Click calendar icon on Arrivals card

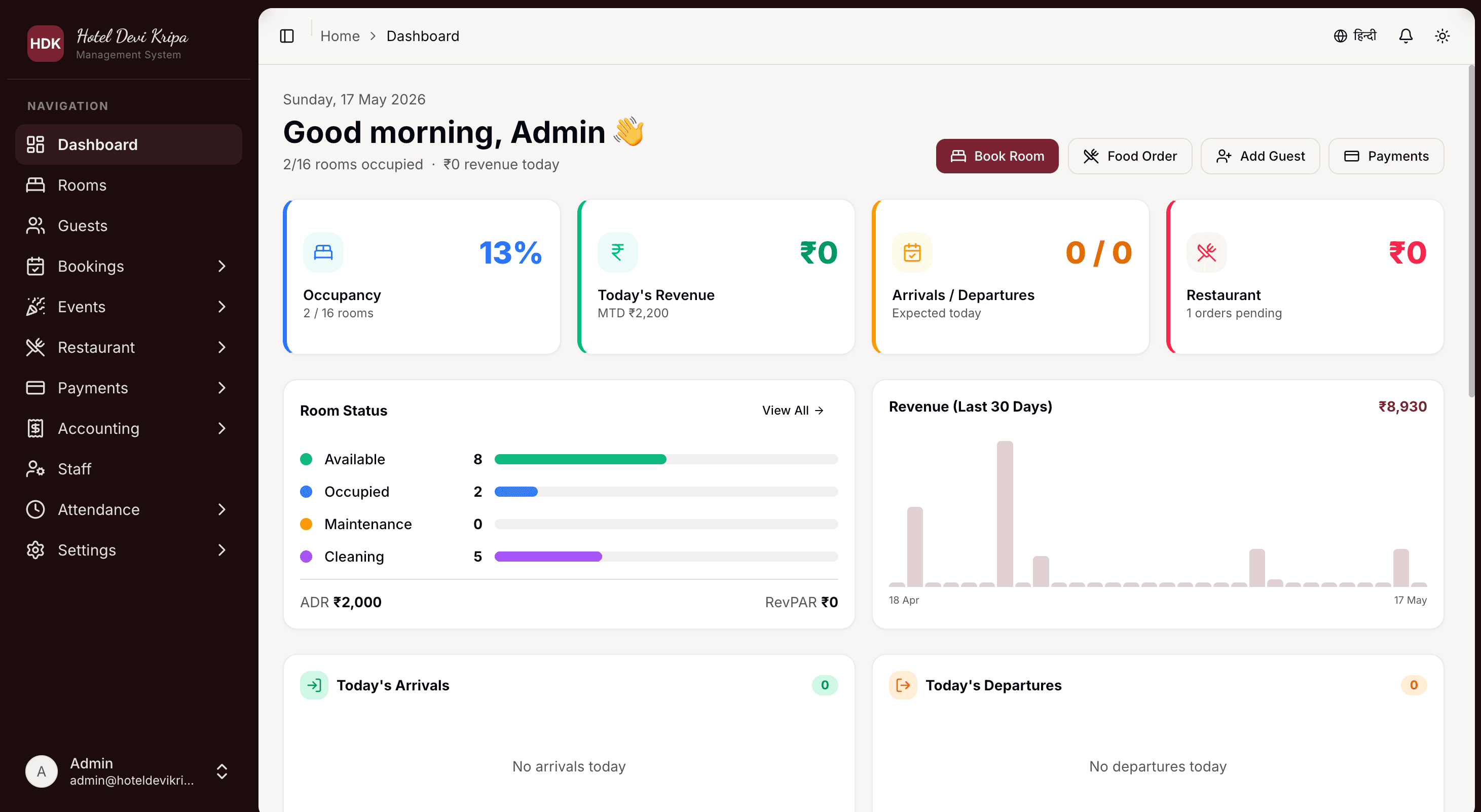912,252
